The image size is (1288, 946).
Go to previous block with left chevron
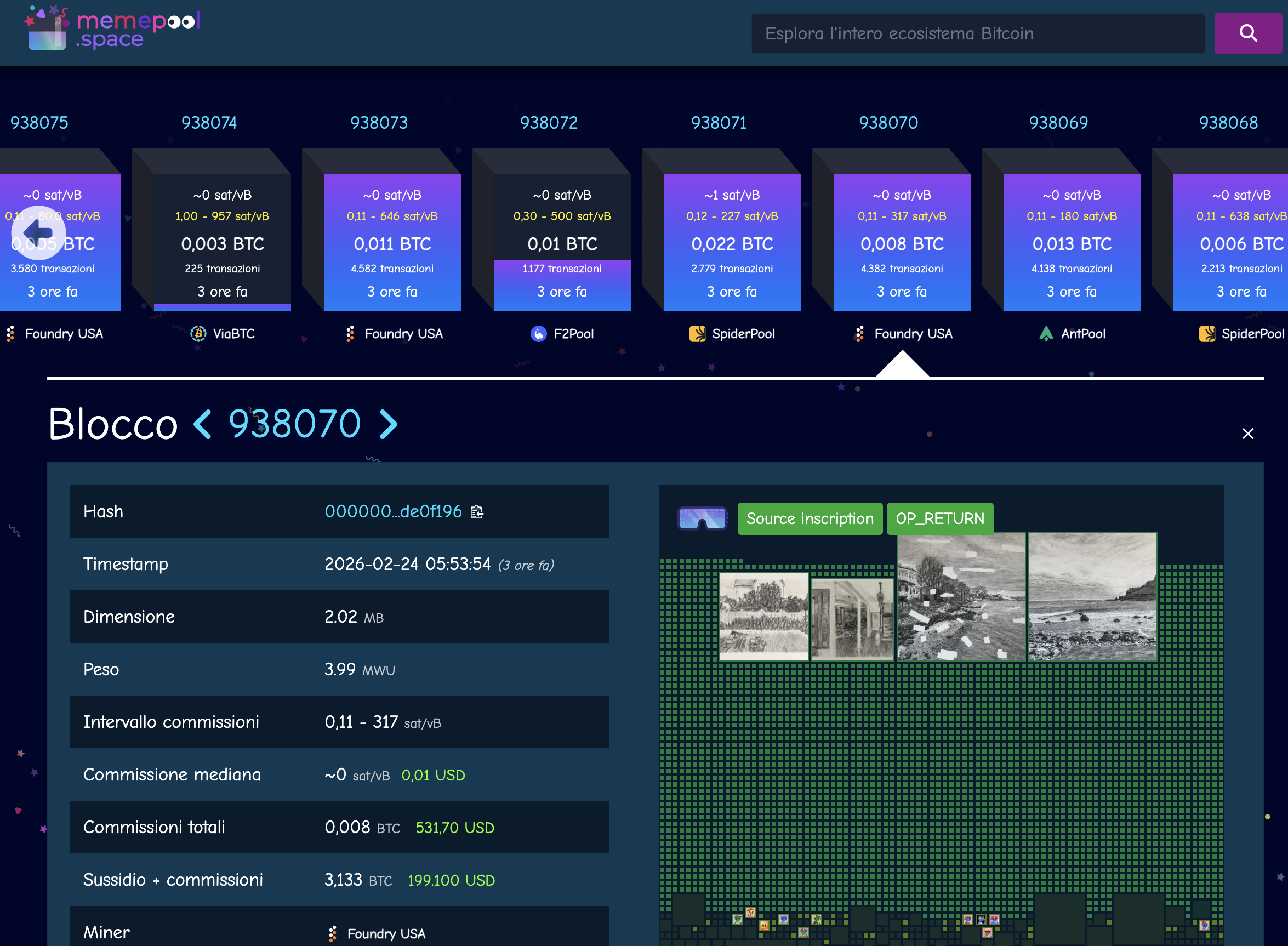(203, 424)
